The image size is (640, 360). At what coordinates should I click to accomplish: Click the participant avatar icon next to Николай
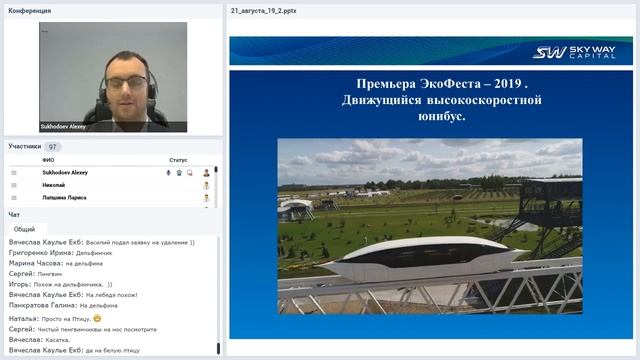207,185
